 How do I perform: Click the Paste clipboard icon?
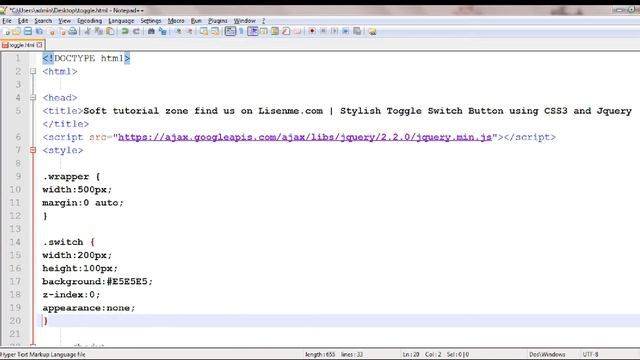click(x=110, y=31)
